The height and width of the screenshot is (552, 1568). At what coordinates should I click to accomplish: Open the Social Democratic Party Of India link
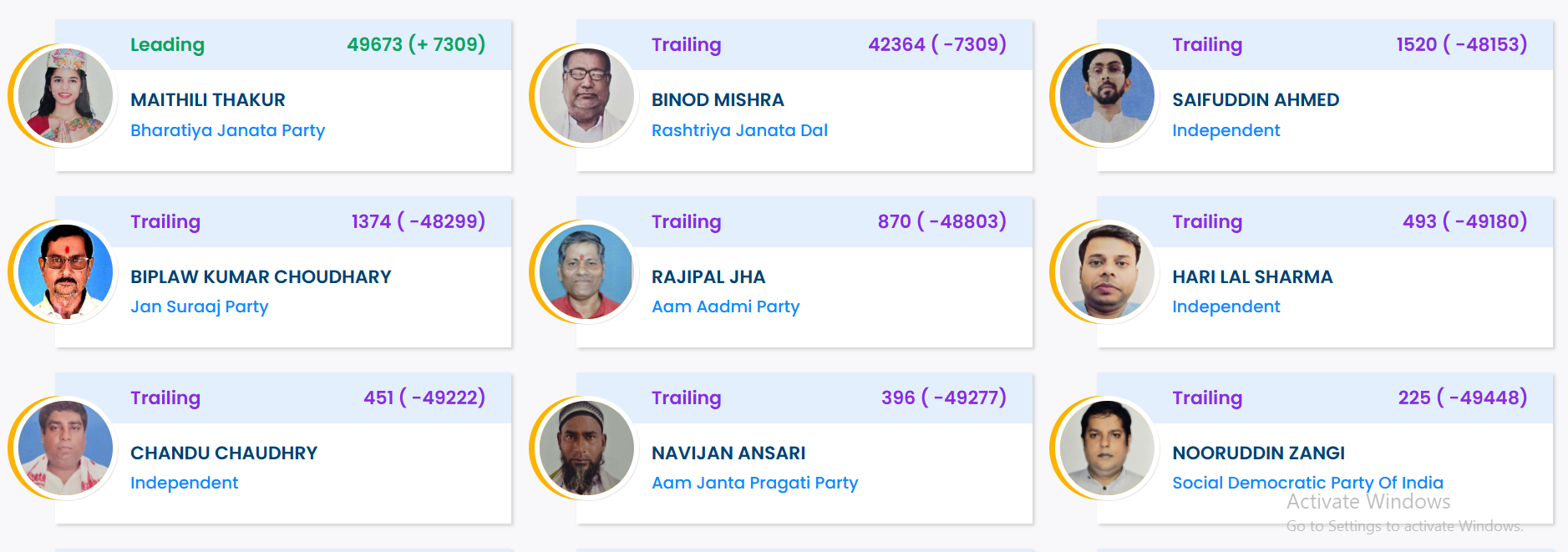point(1307,483)
